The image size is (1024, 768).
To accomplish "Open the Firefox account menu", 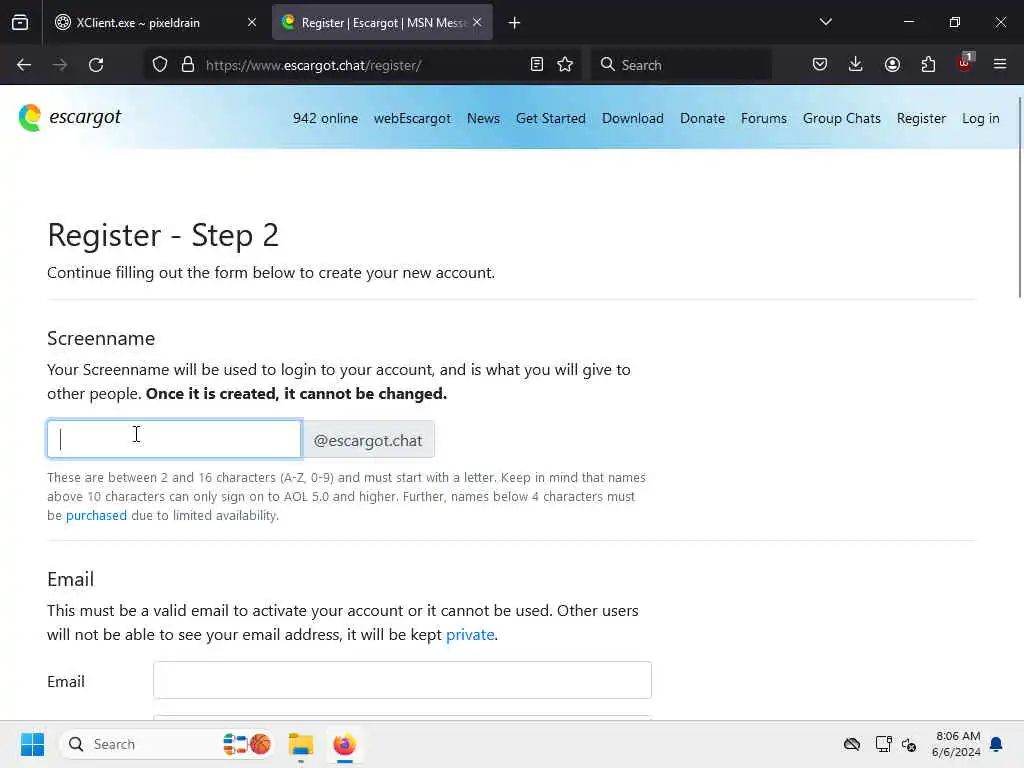I will [x=892, y=65].
